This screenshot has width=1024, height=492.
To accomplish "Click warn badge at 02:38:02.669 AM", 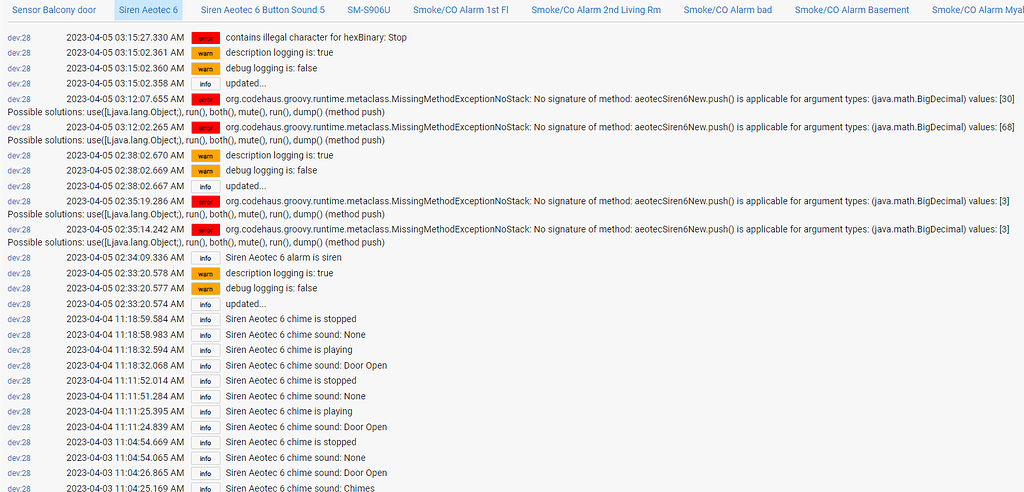I will pyautogui.click(x=205, y=171).
